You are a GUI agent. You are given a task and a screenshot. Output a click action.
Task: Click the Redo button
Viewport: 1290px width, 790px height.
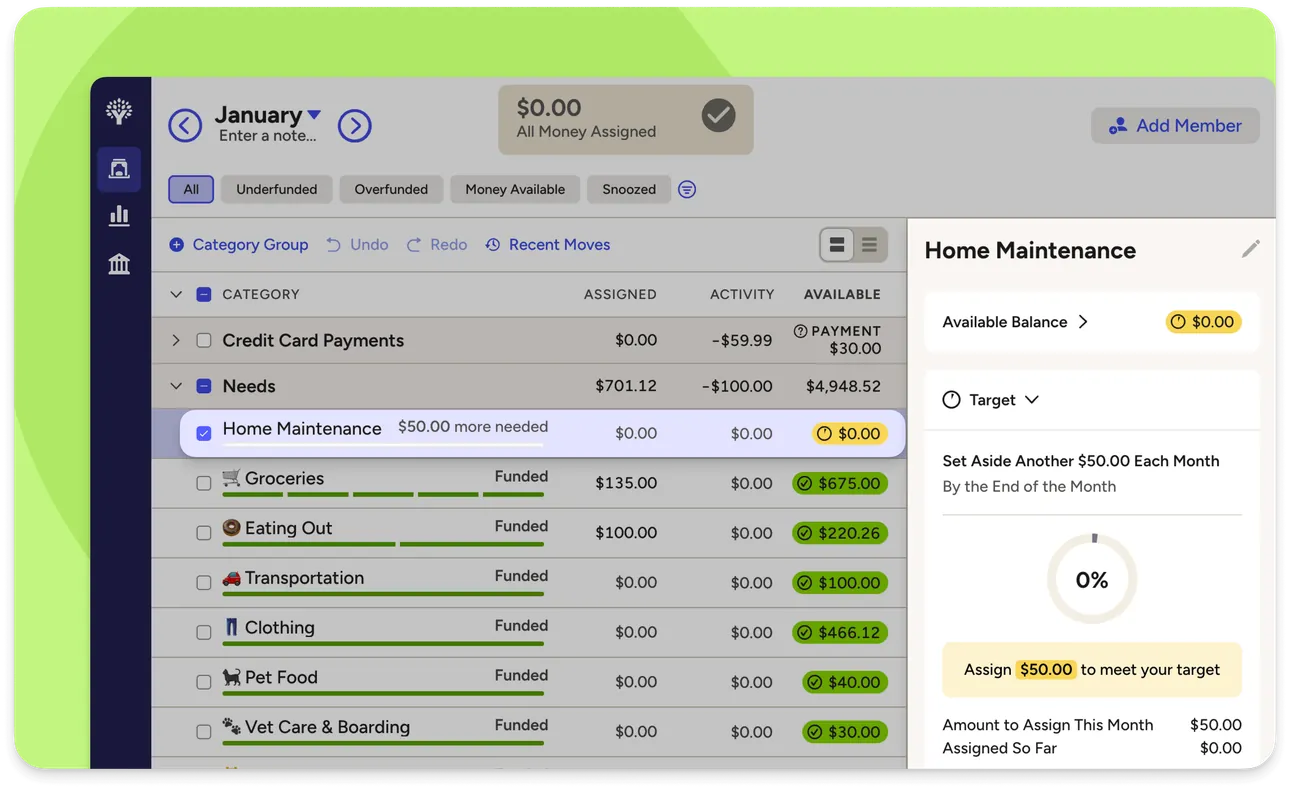pyautogui.click(x=436, y=245)
